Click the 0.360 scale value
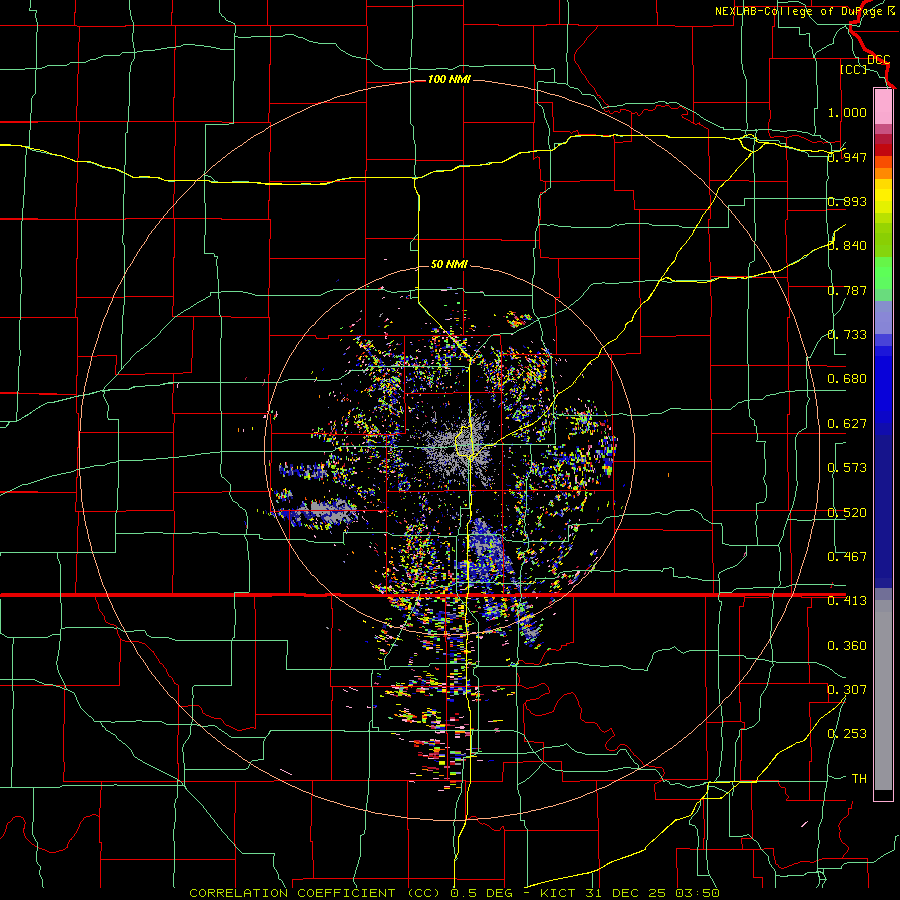The width and height of the screenshot is (900, 900). click(847, 646)
